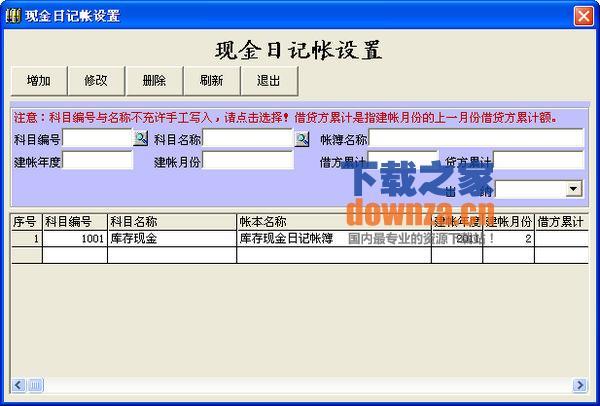Exit using the 退出 button
The image size is (600, 406).
click(269, 81)
